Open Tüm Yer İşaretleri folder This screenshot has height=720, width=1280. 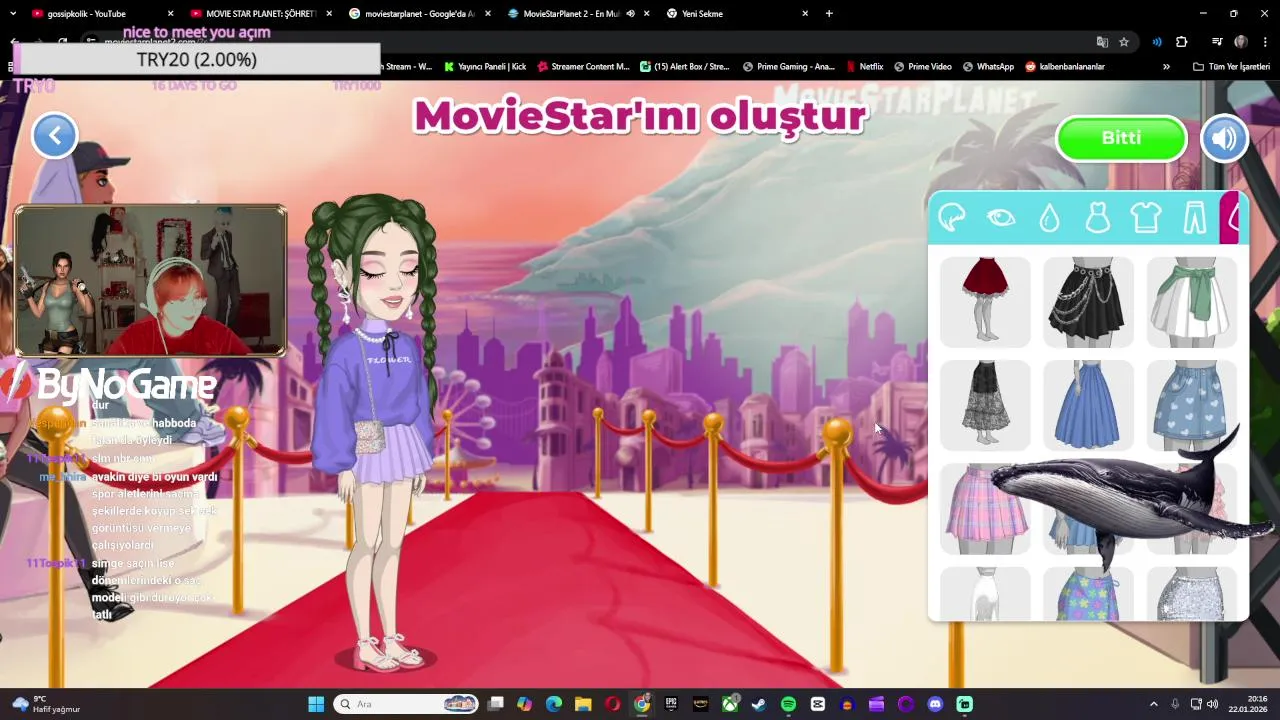(1232, 67)
